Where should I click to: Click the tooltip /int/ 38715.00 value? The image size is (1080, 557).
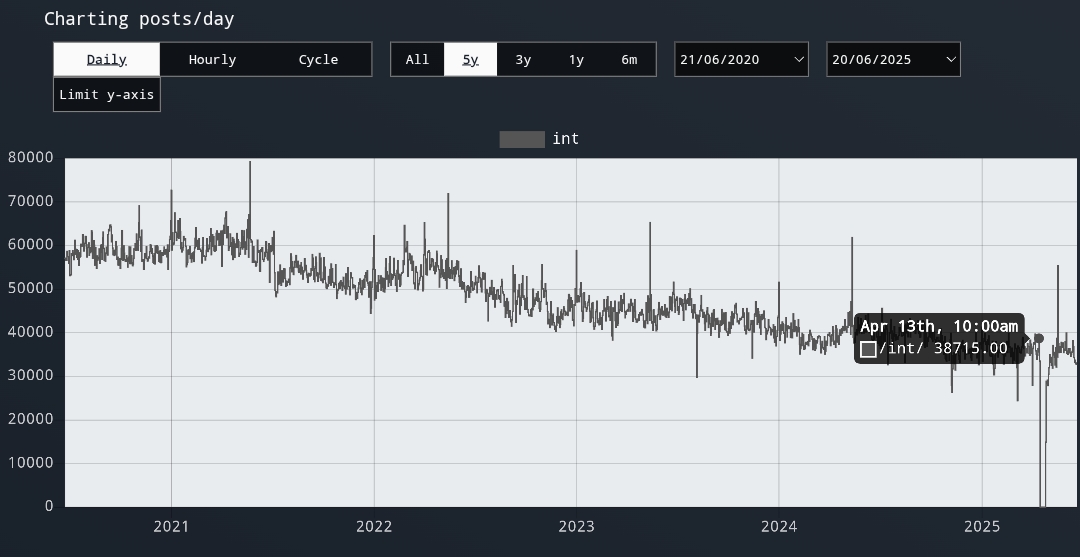(943, 348)
